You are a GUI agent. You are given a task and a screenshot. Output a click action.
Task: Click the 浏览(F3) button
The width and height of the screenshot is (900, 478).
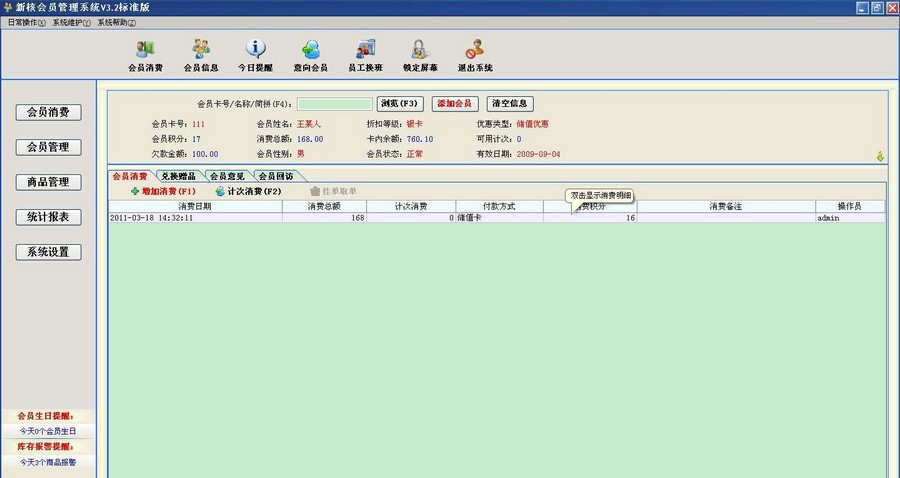(x=400, y=104)
